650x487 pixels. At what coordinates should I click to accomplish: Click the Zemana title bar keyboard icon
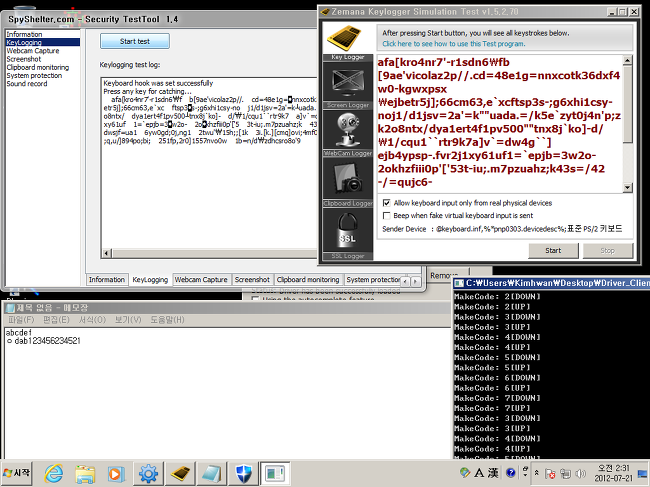coord(325,12)
